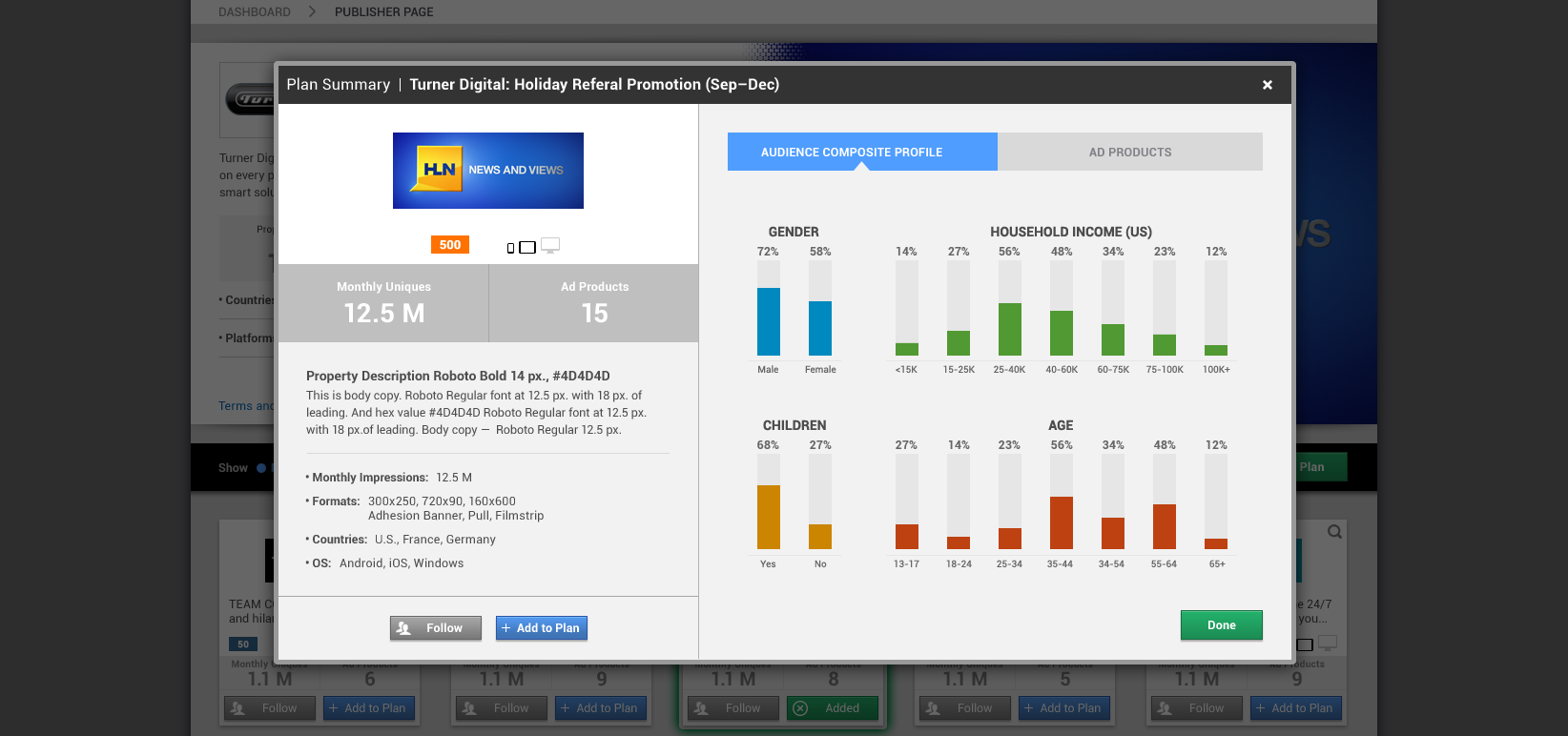Click the 55-64 age bar
The height and width of the screenshot is (736, 1568).
(x=1165, y=526)
